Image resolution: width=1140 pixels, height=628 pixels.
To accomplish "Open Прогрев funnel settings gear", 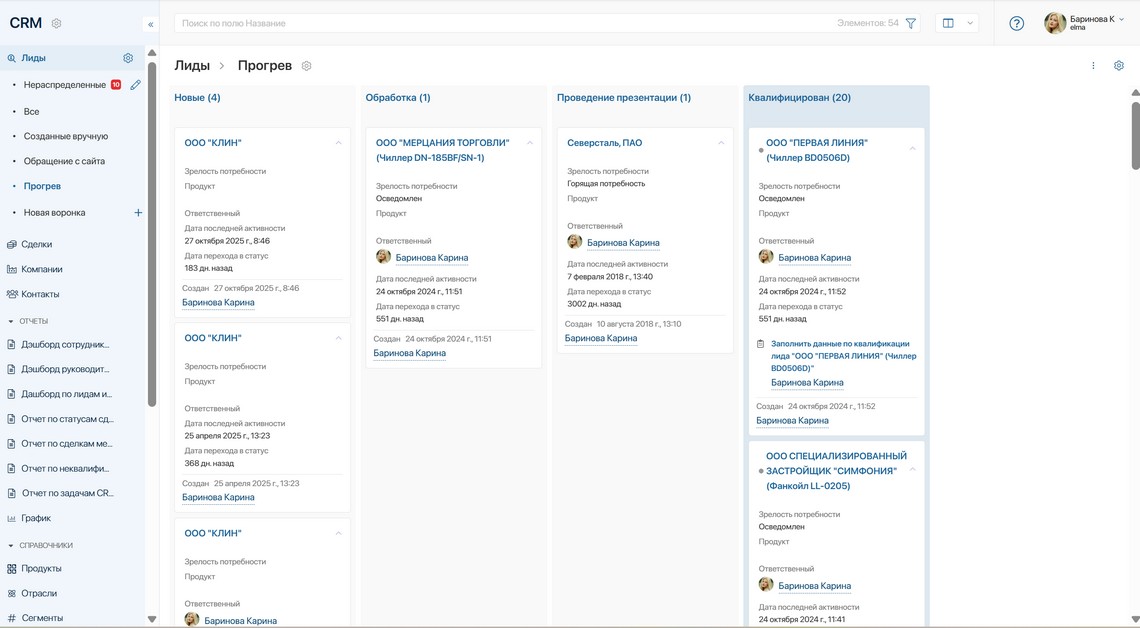I will [307, 66].
